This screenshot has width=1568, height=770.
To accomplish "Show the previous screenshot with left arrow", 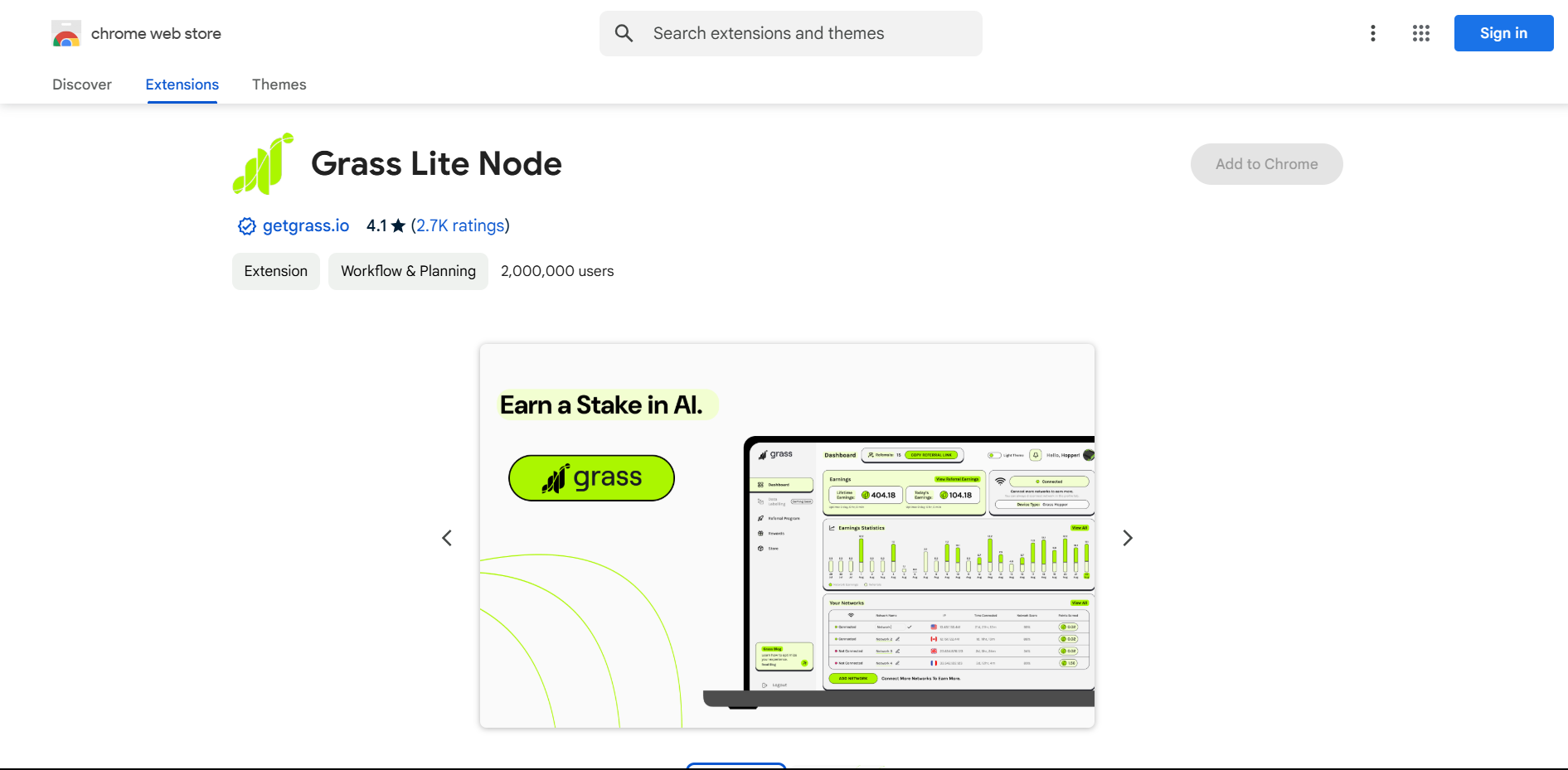I will tap(447, 538).
